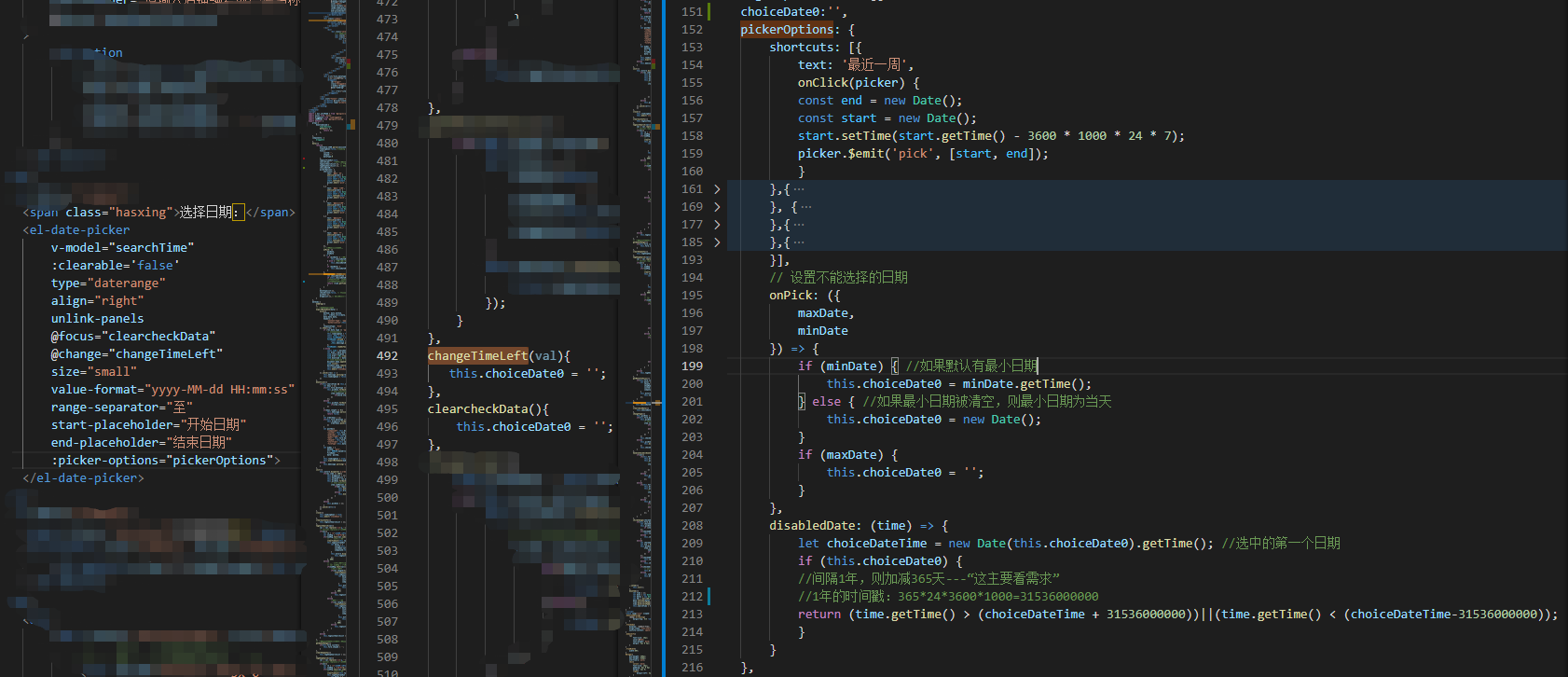The image size is (1568, 677).
Task: Click the minimap of the left editor pane
Action: click(329, 338)
